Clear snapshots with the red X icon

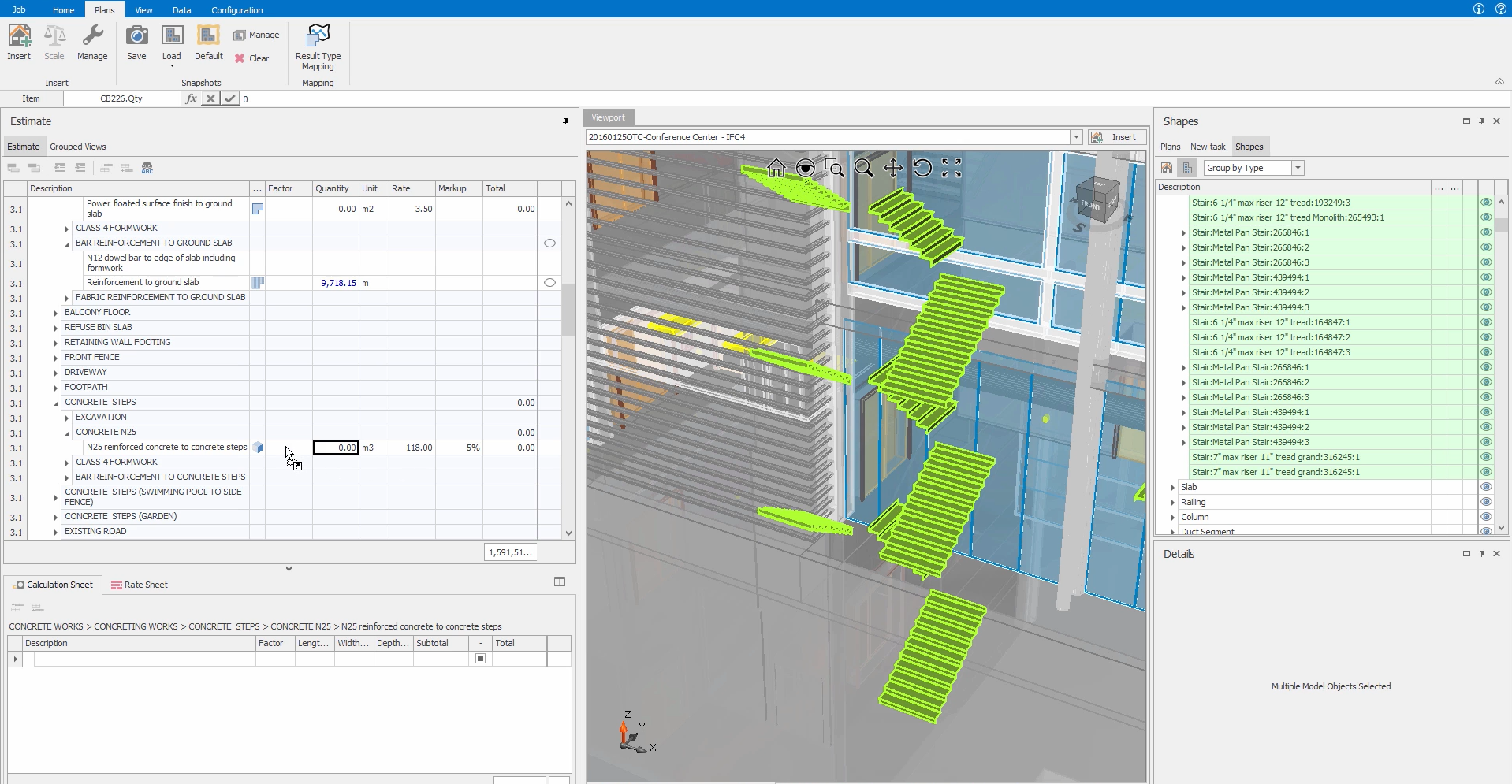click(x=240, y=58)
